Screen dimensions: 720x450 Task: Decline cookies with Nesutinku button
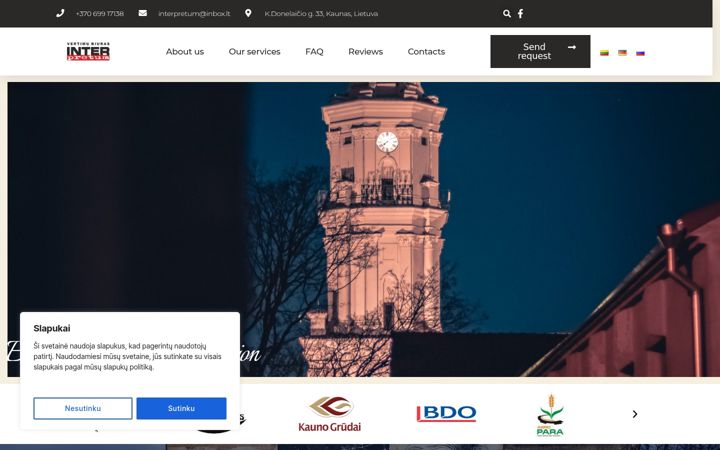click(83, 408)
